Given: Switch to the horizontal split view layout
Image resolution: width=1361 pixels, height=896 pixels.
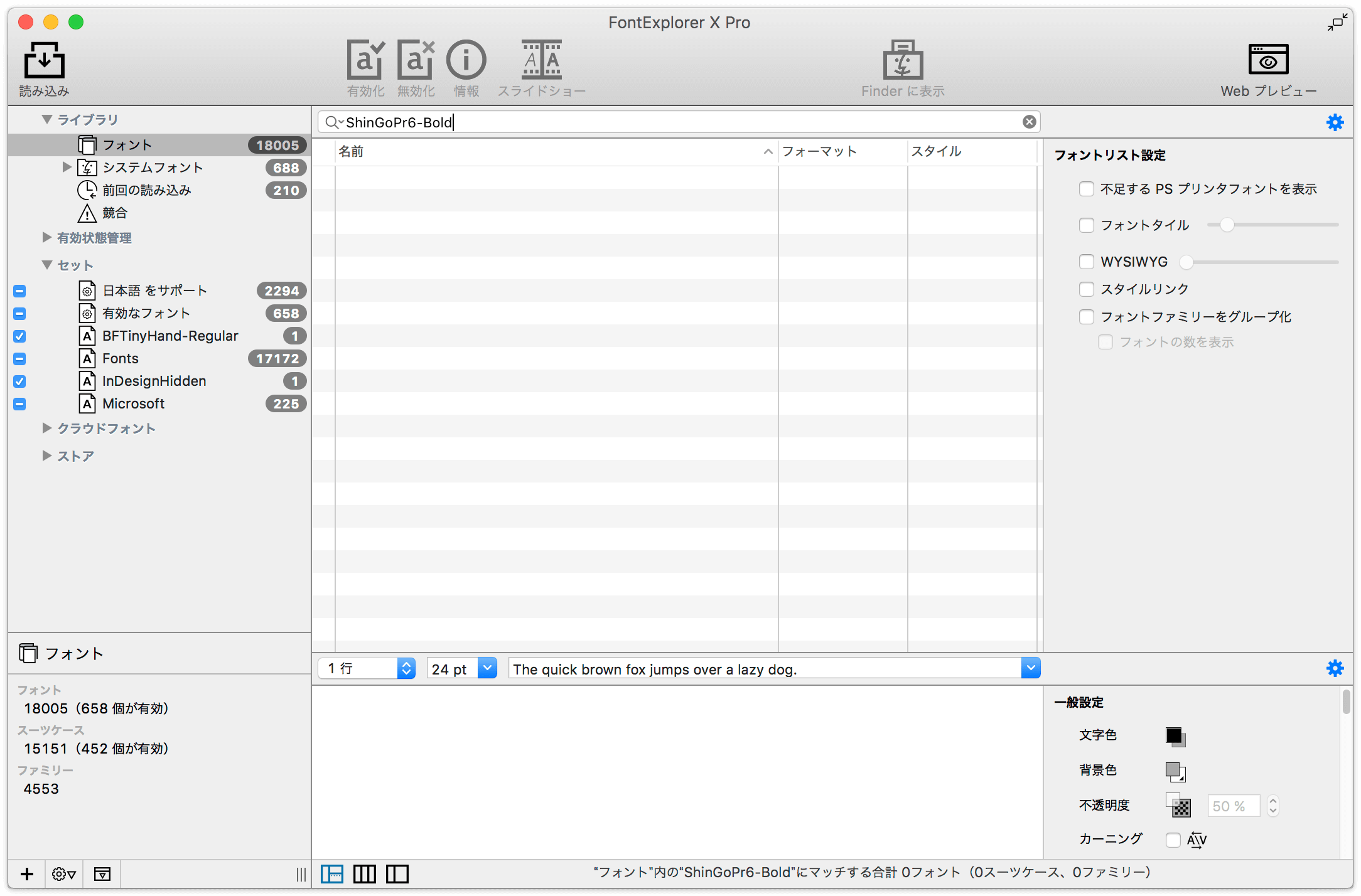Looking at the screenshot, I should [x=332, y=873].
